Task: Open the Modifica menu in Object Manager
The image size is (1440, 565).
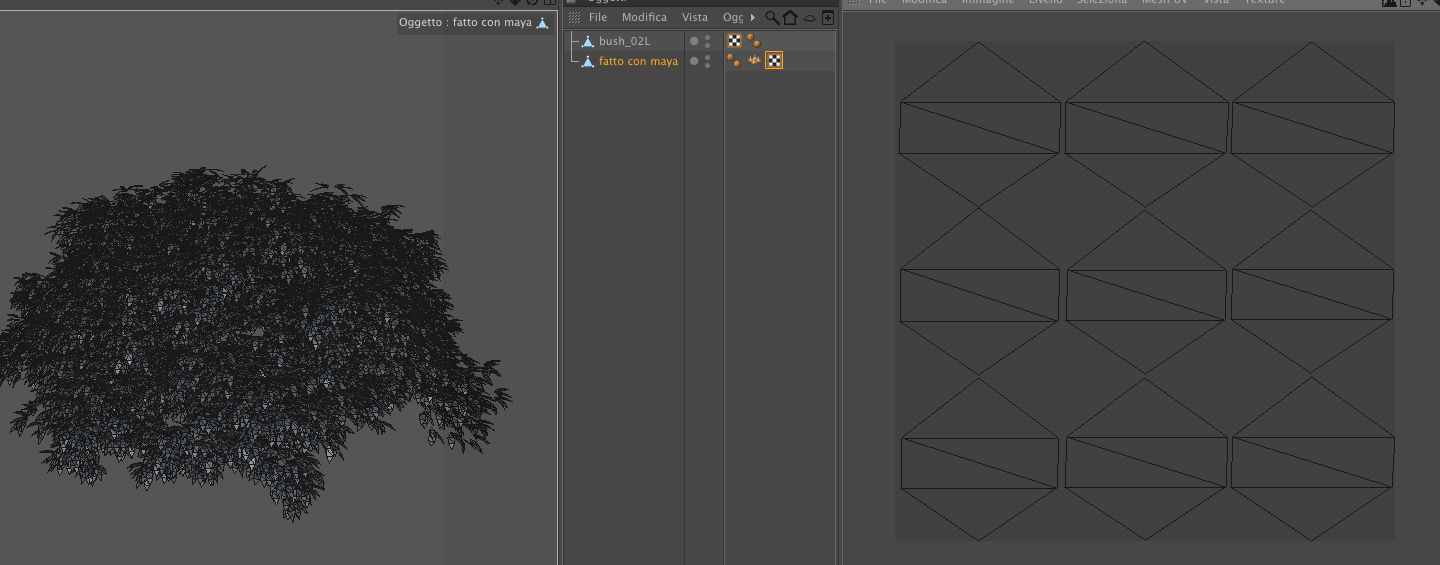Action: tap(644, 17)
